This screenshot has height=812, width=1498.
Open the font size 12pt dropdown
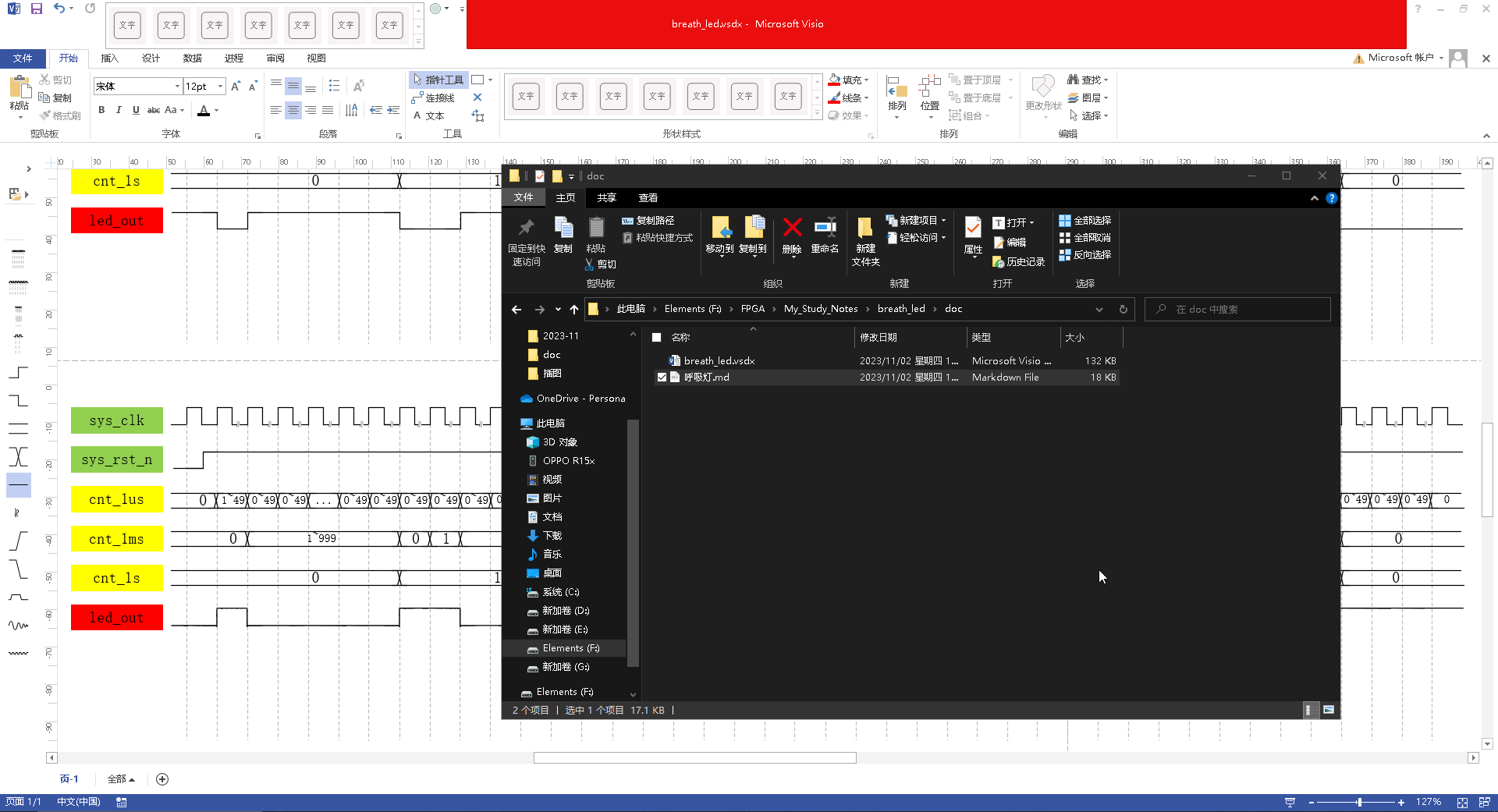pyautogui.click(x=221, y=86)
